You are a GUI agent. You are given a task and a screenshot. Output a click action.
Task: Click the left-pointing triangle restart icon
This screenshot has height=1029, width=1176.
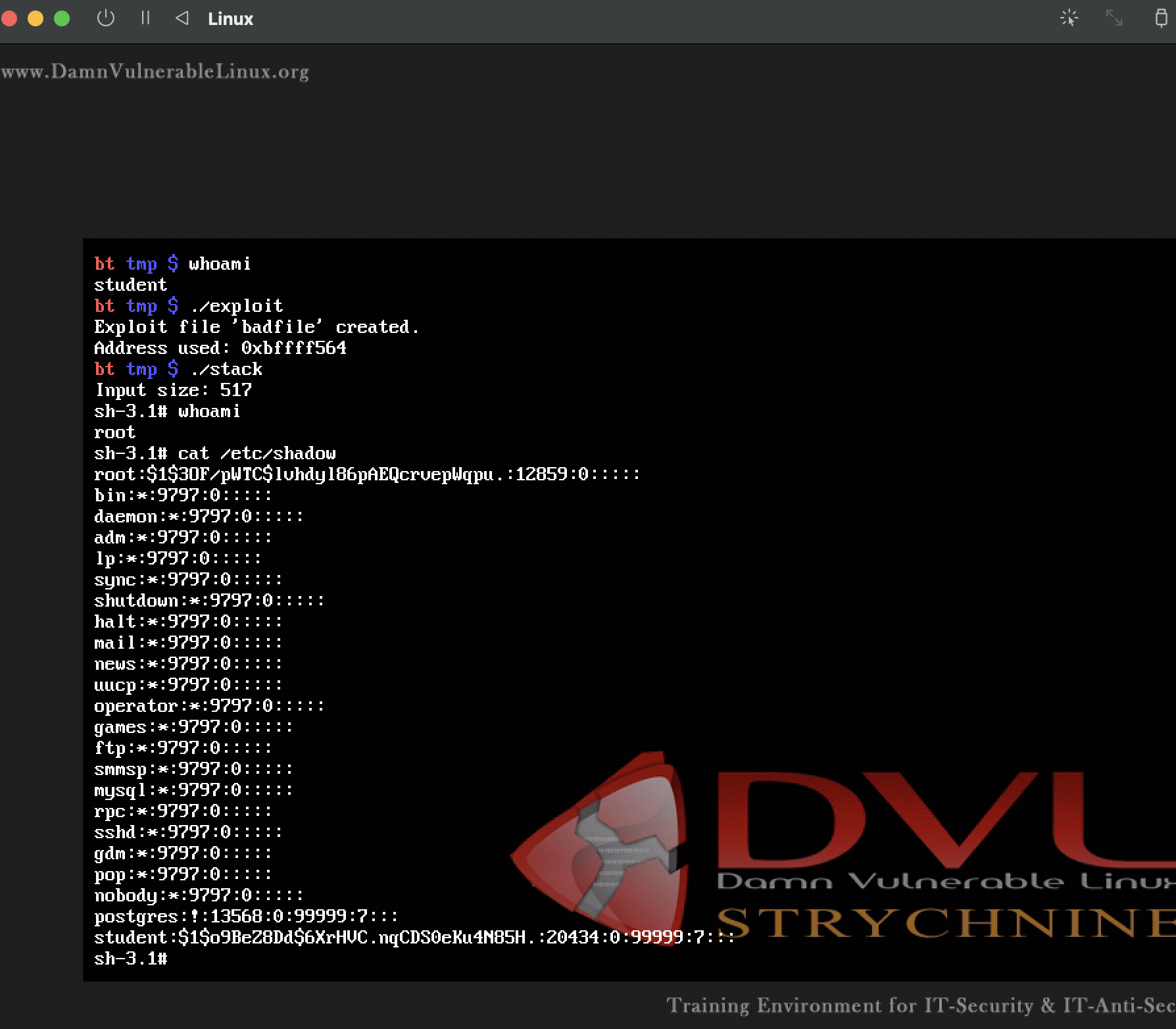[x=182, y=18]
